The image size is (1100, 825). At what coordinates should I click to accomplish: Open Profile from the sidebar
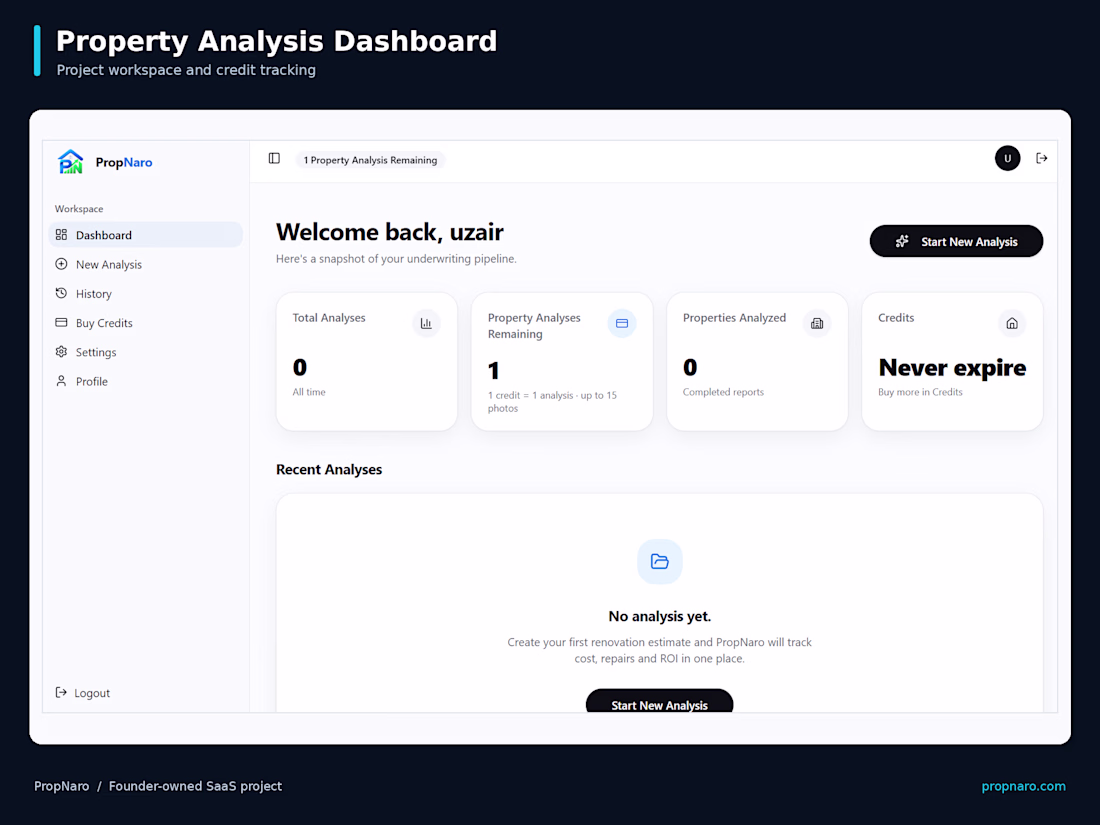145,381
